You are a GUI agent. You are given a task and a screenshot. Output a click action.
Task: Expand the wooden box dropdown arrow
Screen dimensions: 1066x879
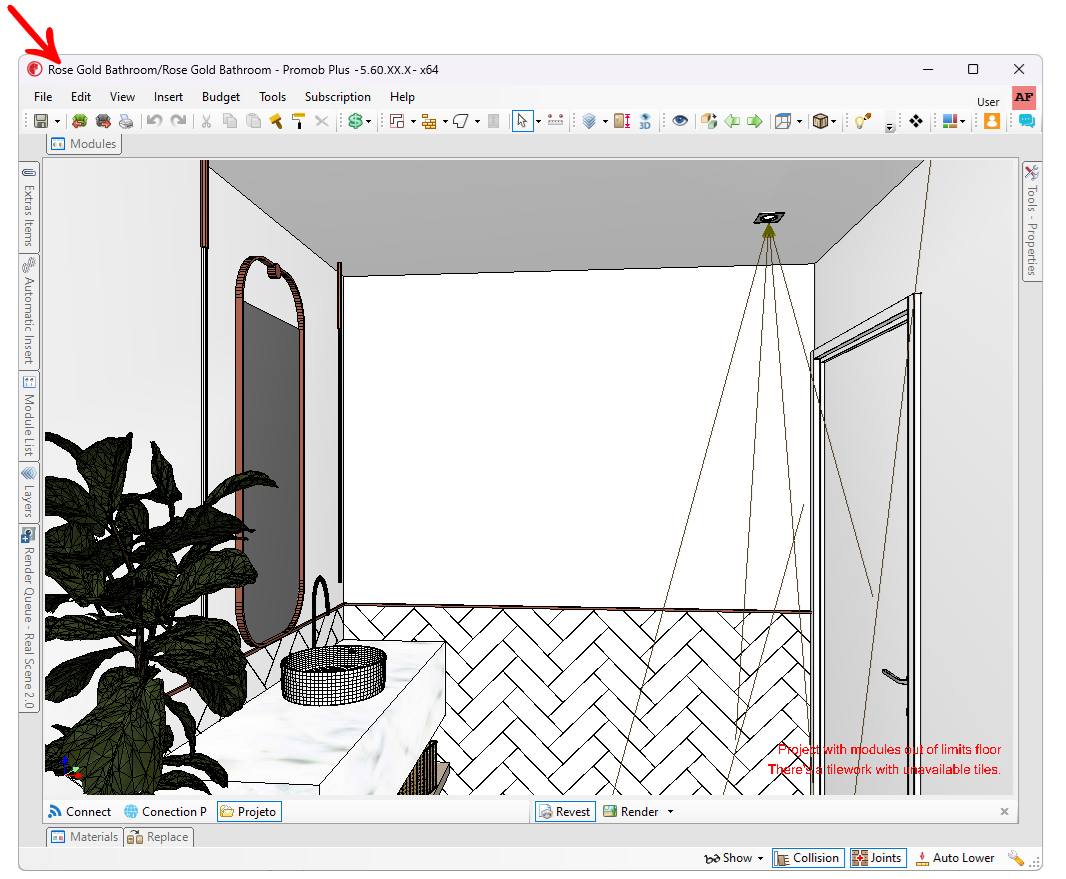point(834,122)
